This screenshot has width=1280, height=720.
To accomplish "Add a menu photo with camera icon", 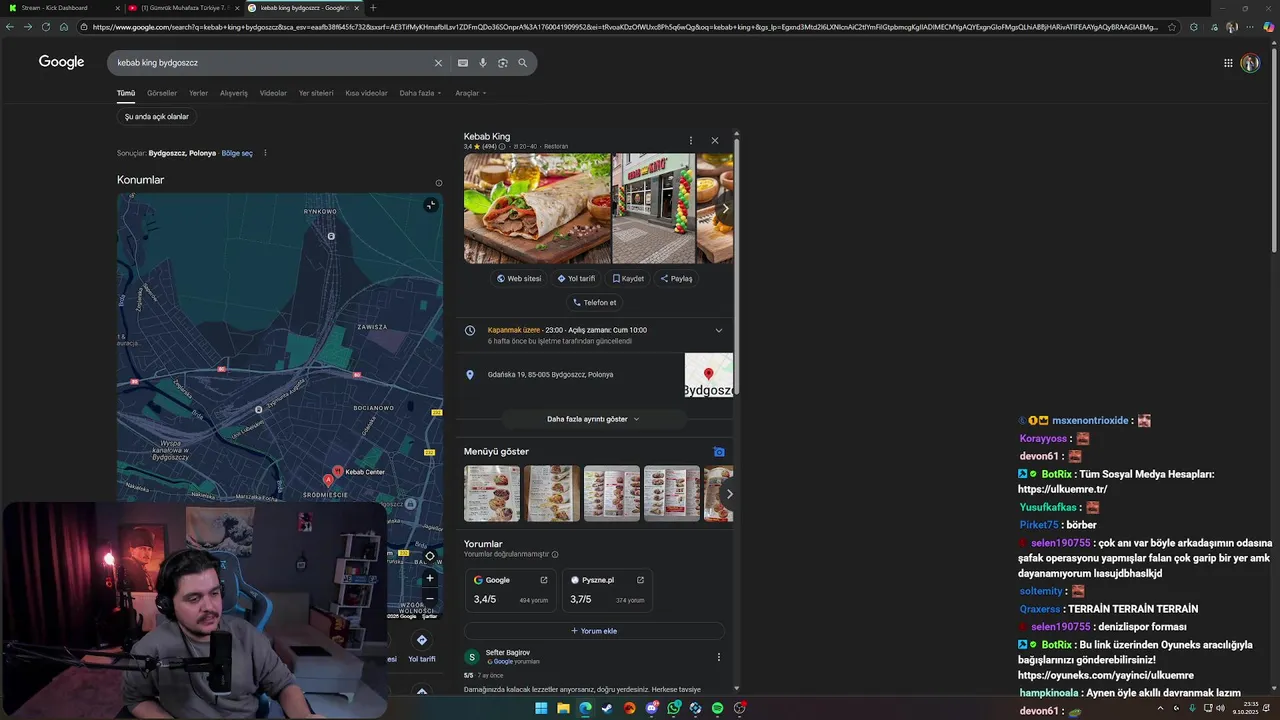I will point(718,452).
